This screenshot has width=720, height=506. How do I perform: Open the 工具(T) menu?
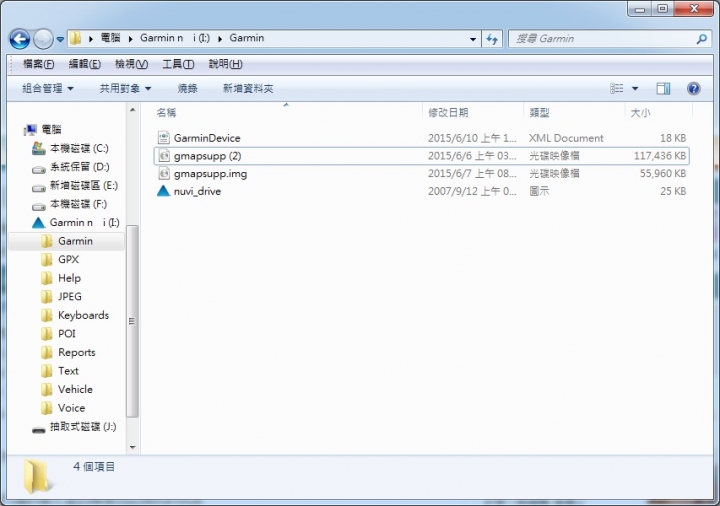(x=178, y=64)
